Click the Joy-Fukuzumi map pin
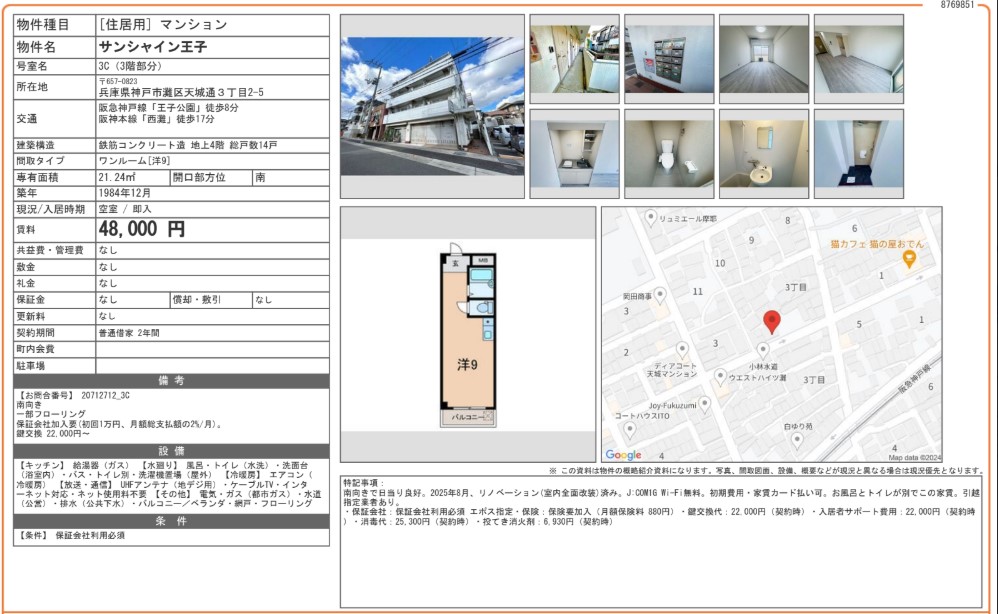Image resolution: width=998 pixels, height=614 pixels. (x=704, y=404)
